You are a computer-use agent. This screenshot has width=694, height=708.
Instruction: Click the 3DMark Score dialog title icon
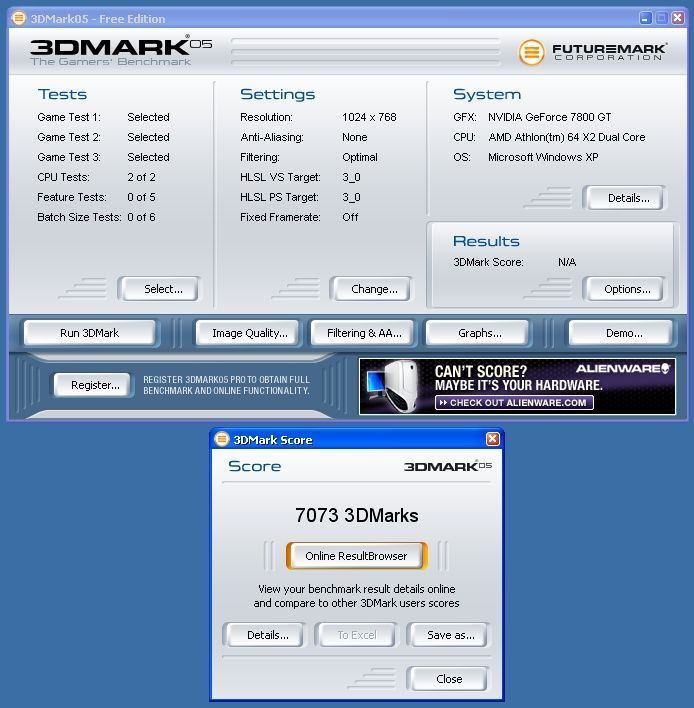click(x=221, y=439)
